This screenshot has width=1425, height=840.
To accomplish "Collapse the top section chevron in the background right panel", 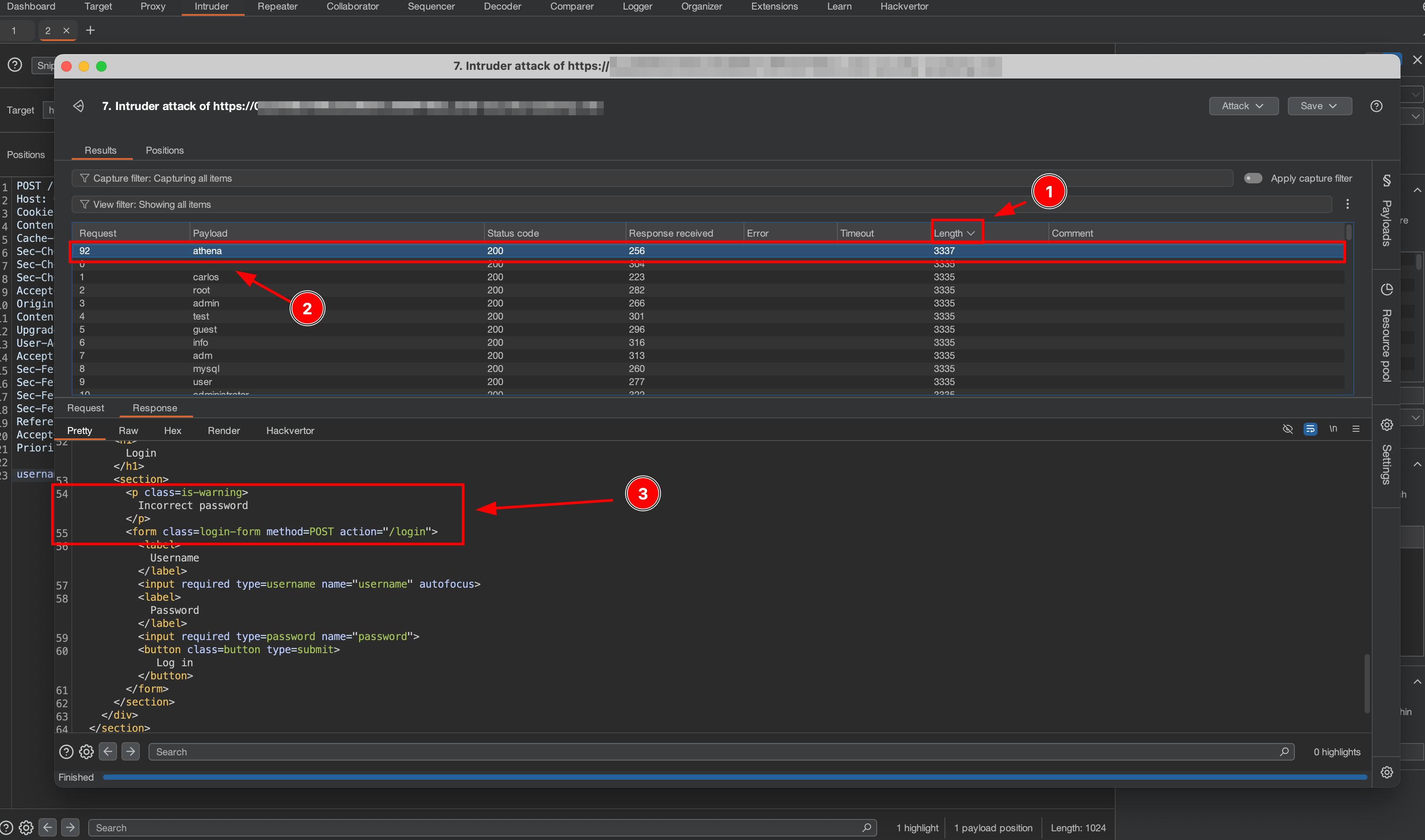I will point(1417,190).
